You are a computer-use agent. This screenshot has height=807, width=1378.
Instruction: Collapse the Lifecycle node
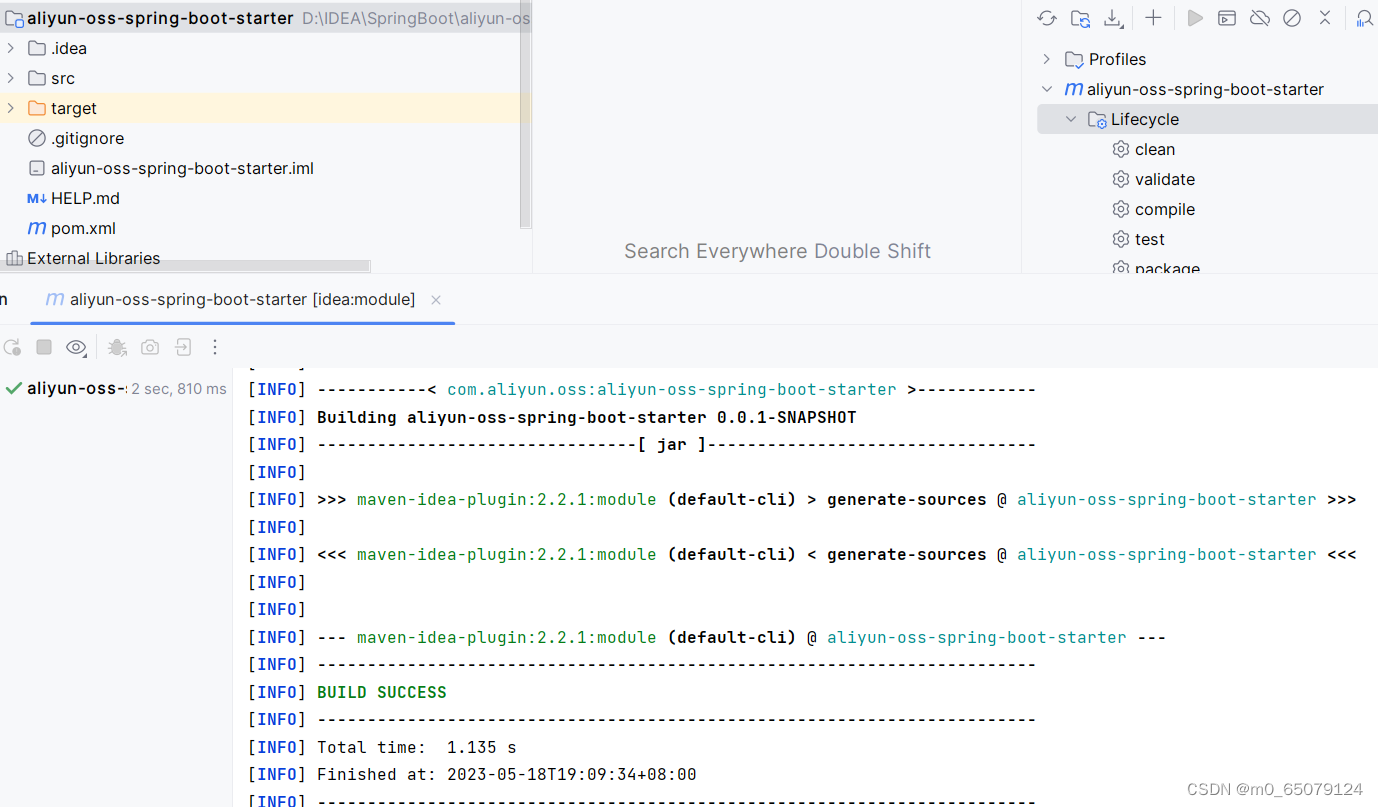1071,119
